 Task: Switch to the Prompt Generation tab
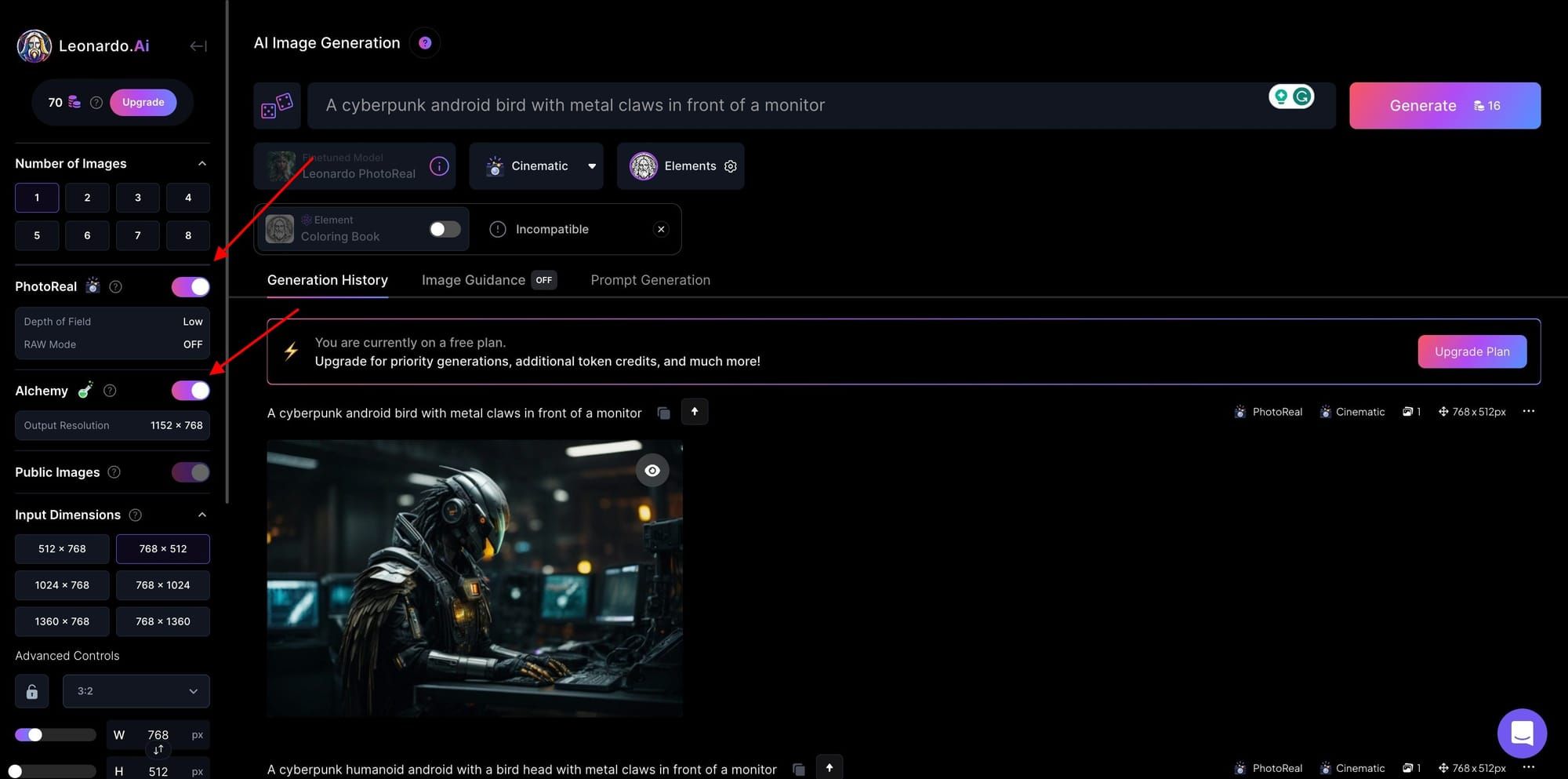coord(650,280)
